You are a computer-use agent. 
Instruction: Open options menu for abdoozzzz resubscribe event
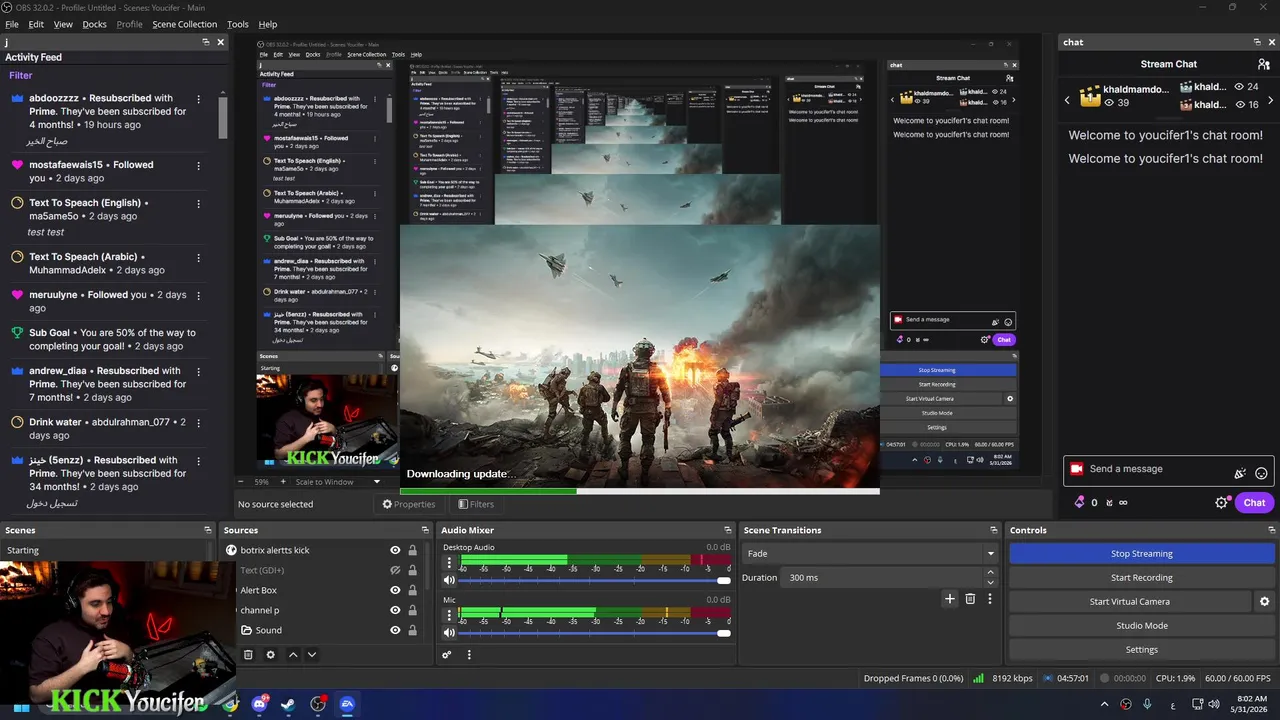198,99
